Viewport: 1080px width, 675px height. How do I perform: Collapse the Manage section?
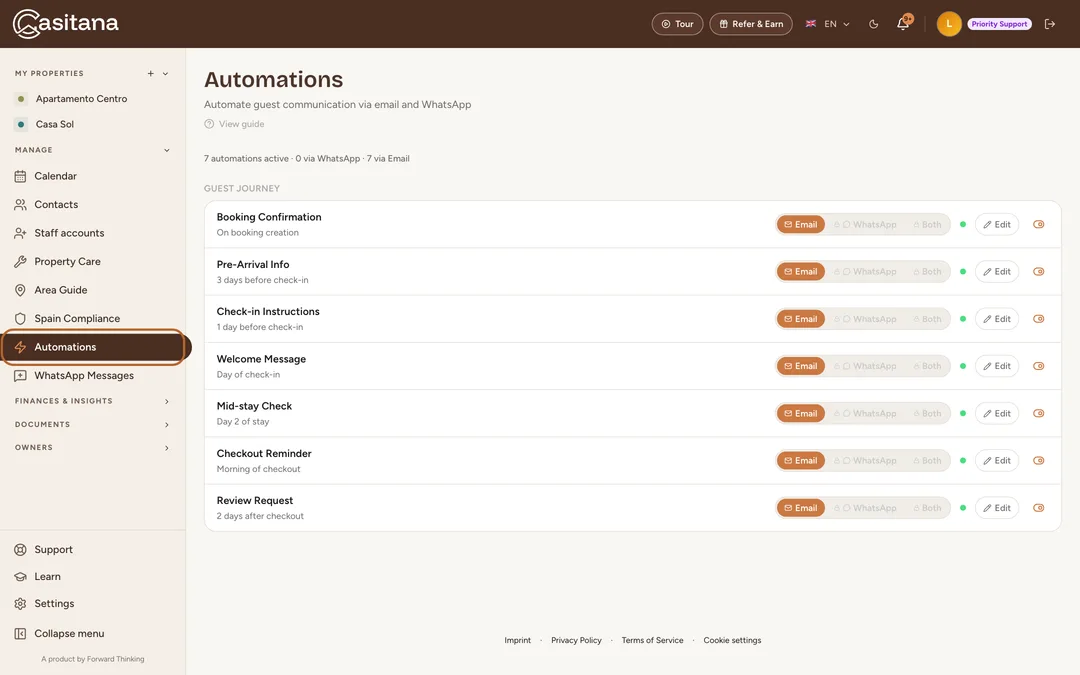pos(166,150)
